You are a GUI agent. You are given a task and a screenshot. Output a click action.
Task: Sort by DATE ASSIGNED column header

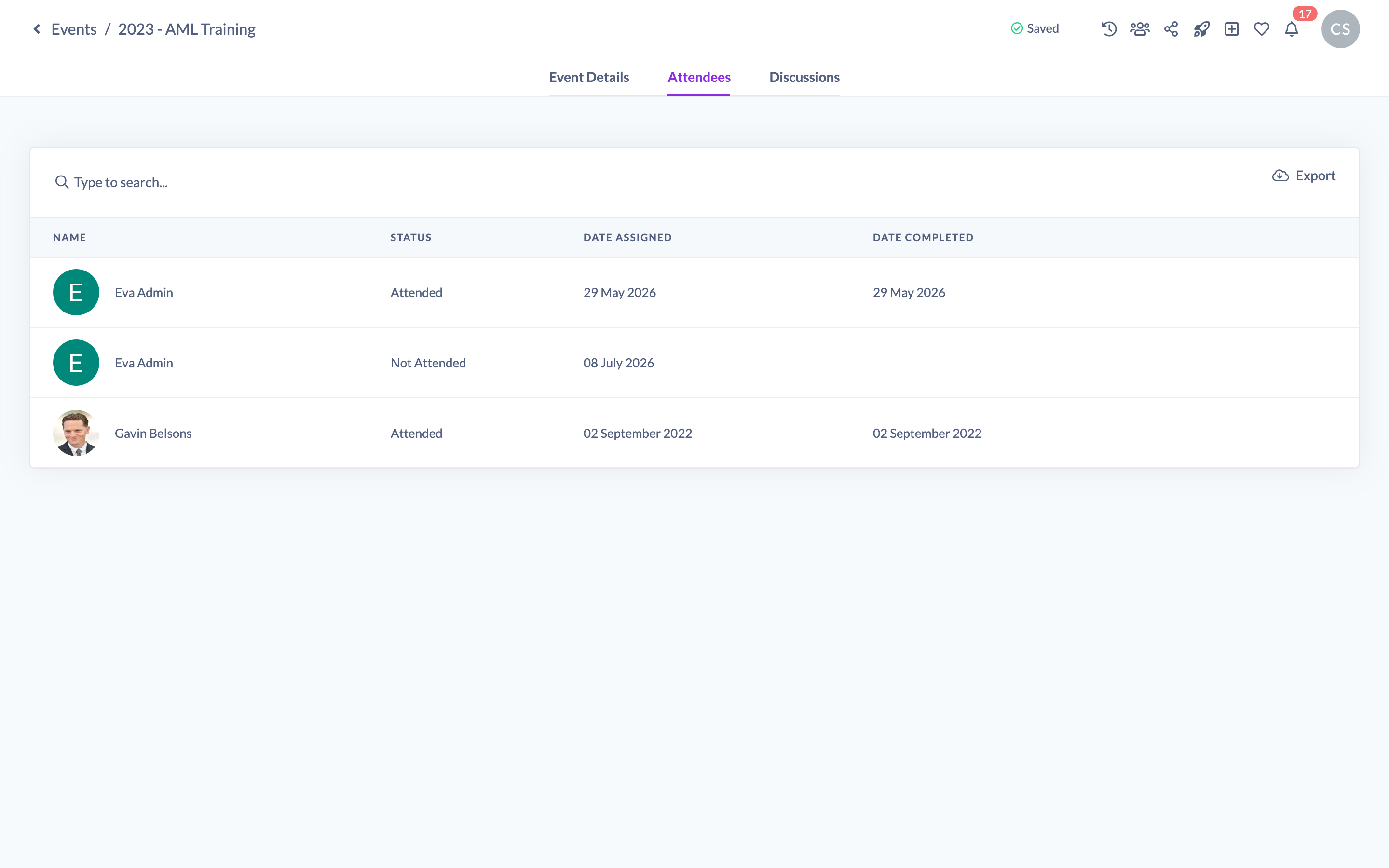tap(627, 237)
